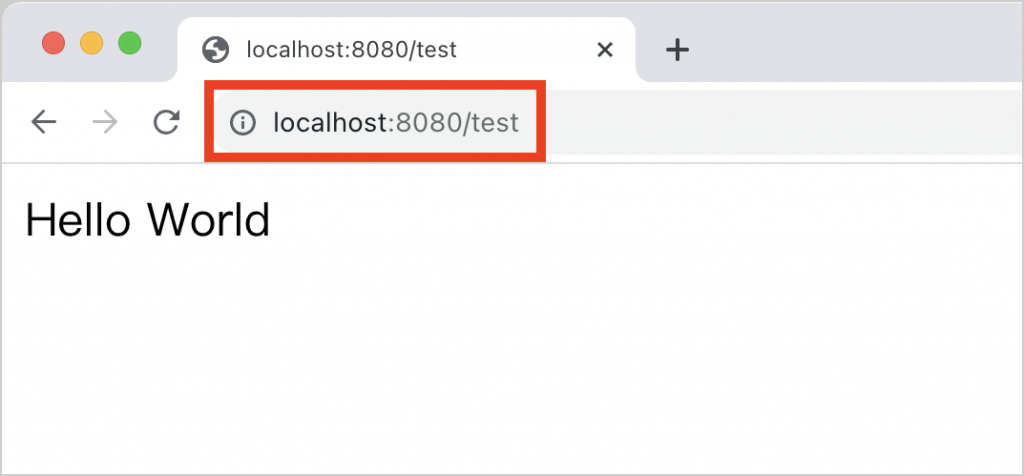Enter fullscreen using the green button
Viewport: 1024px width, 476px height.
tap(130, 44)
